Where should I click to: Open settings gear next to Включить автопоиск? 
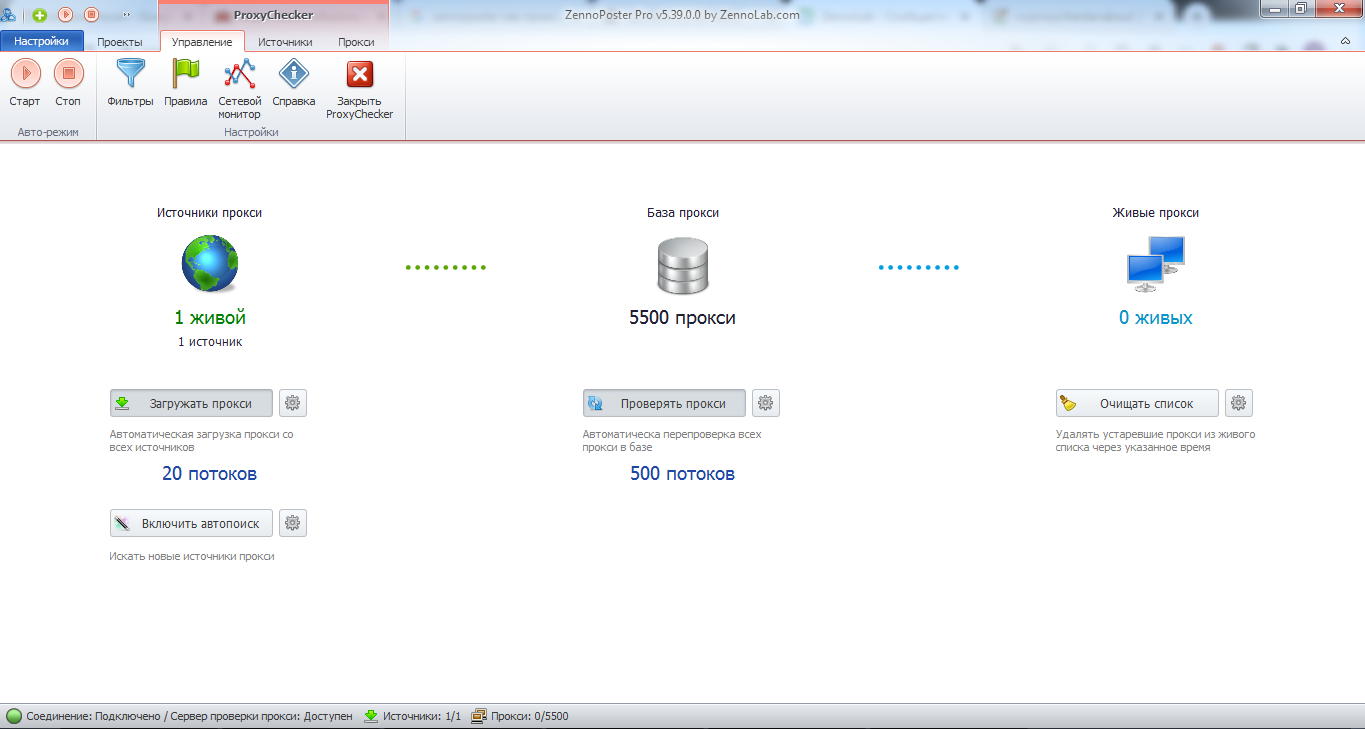(x=293, y=523)
